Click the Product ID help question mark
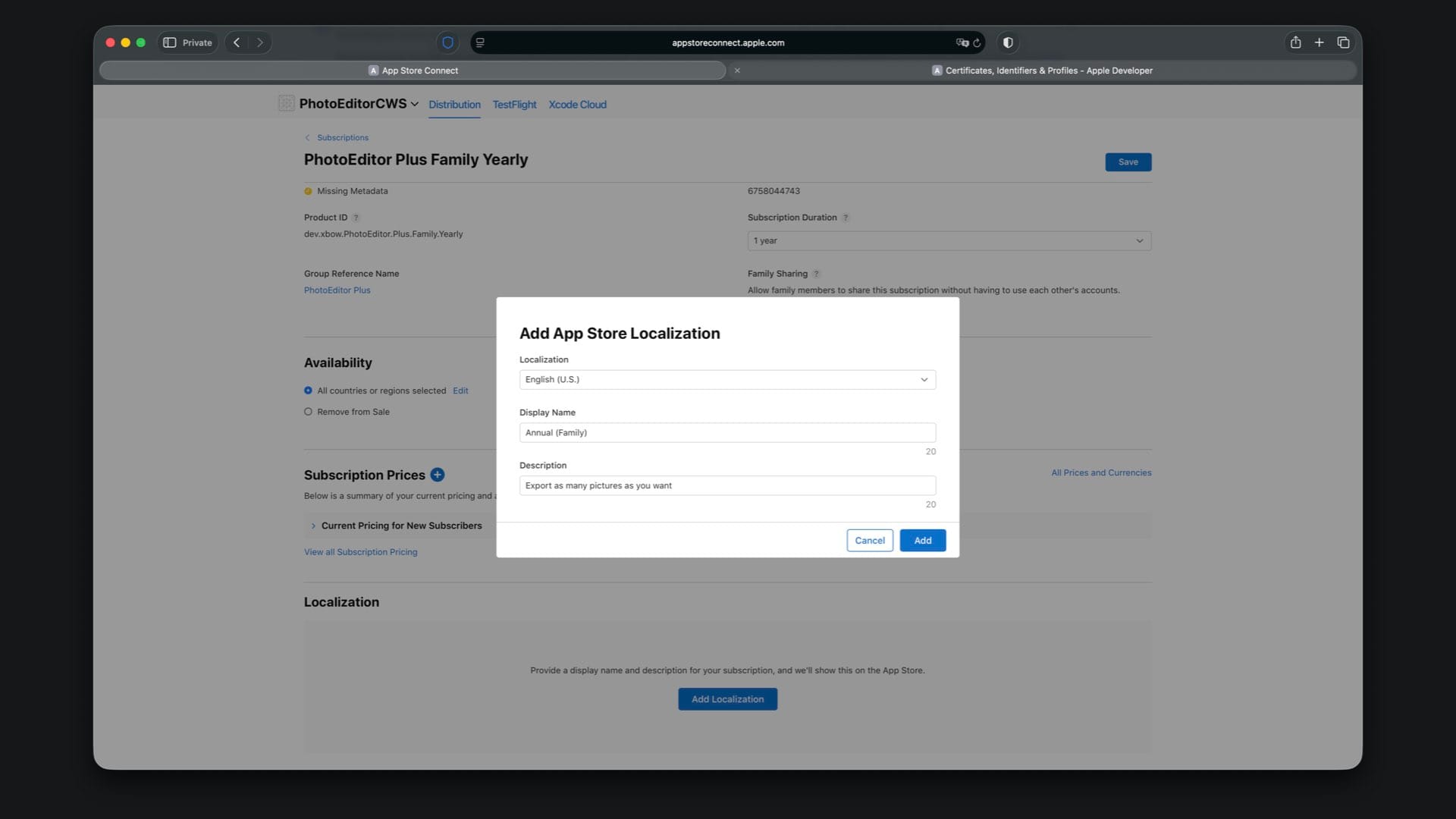The width and height of the screenshot is (1456, 819). 356,218
